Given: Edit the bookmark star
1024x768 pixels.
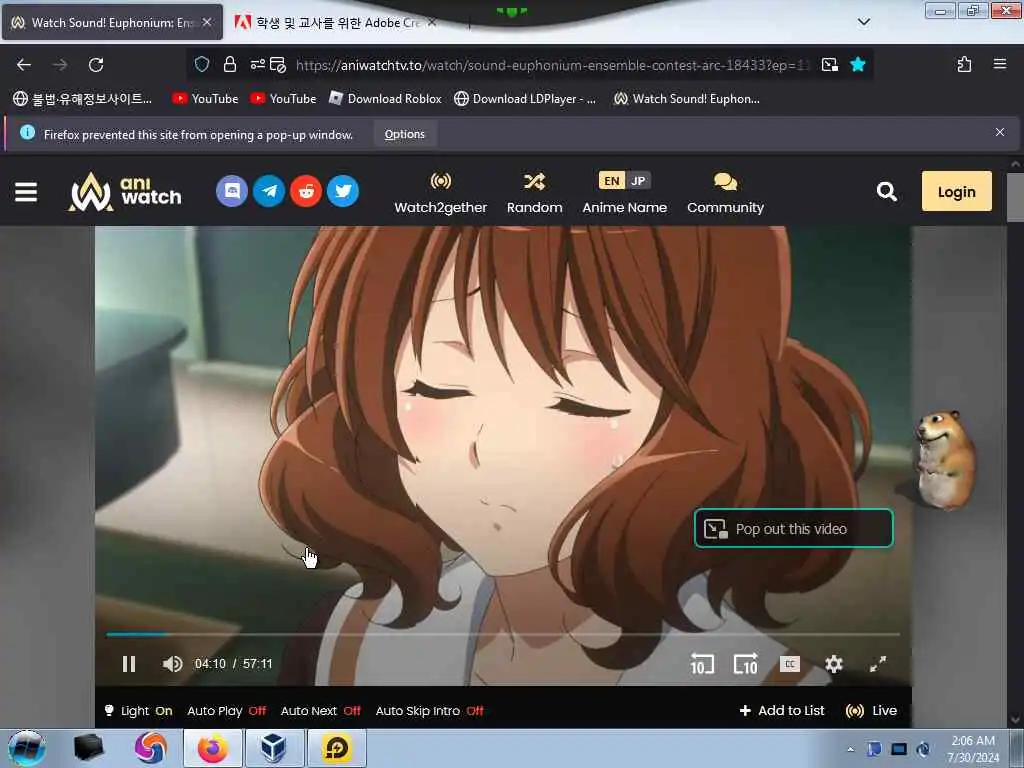Looking at the screenshot, I should (858, 64).
